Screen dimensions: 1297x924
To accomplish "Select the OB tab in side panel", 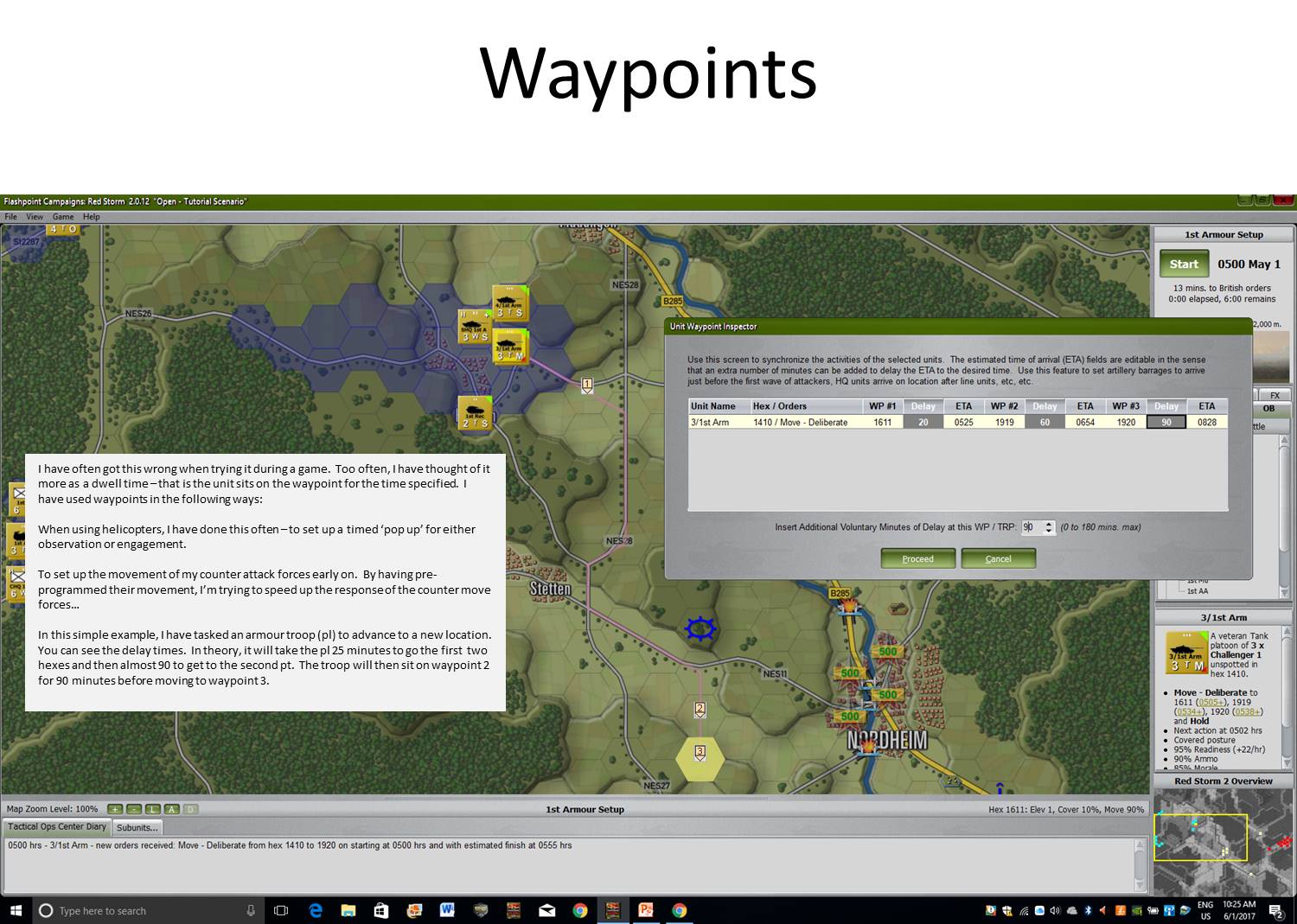I will pyautogui.click(x=1268, y=409).
